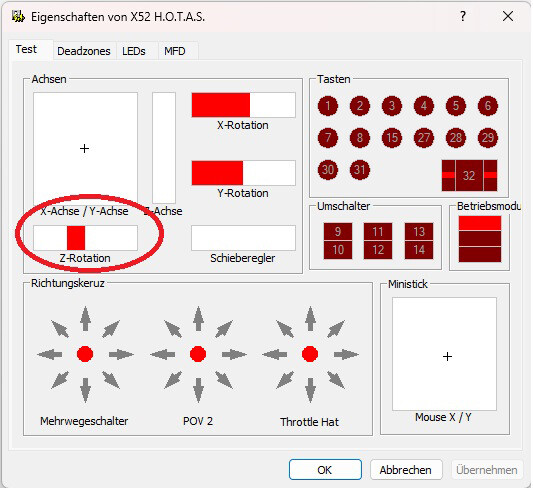Screen dimensions: 533x490
Task: Click the square button 32 indicator
Action: (x=469, y=175)
